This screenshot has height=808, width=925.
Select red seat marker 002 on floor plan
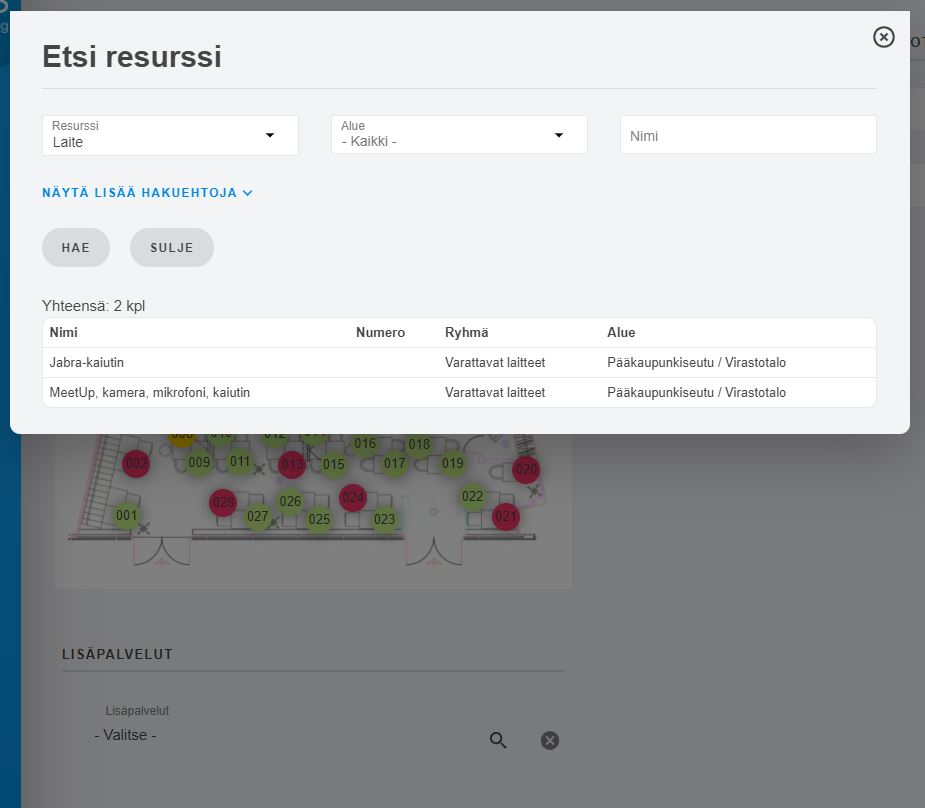(136, 464)
